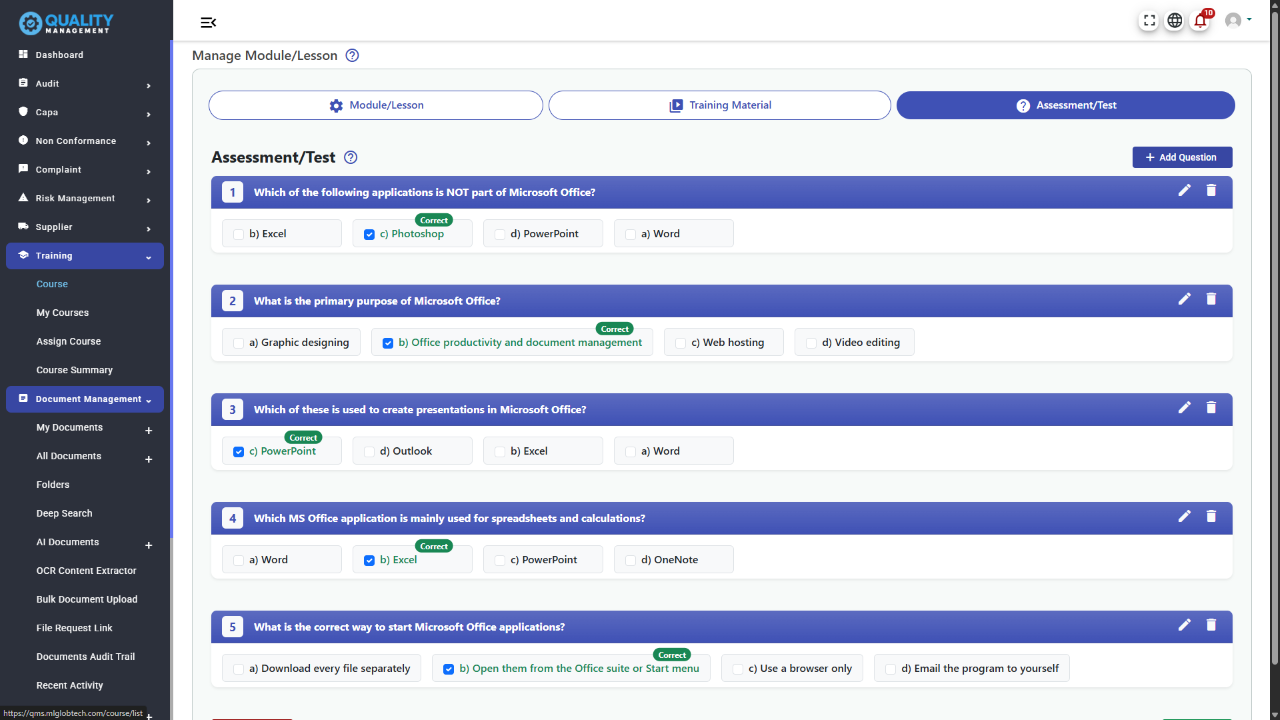This screenshot has width=1280, height=720.
Task: Expand AI Documents plus icon
Action: click(148, 545)
